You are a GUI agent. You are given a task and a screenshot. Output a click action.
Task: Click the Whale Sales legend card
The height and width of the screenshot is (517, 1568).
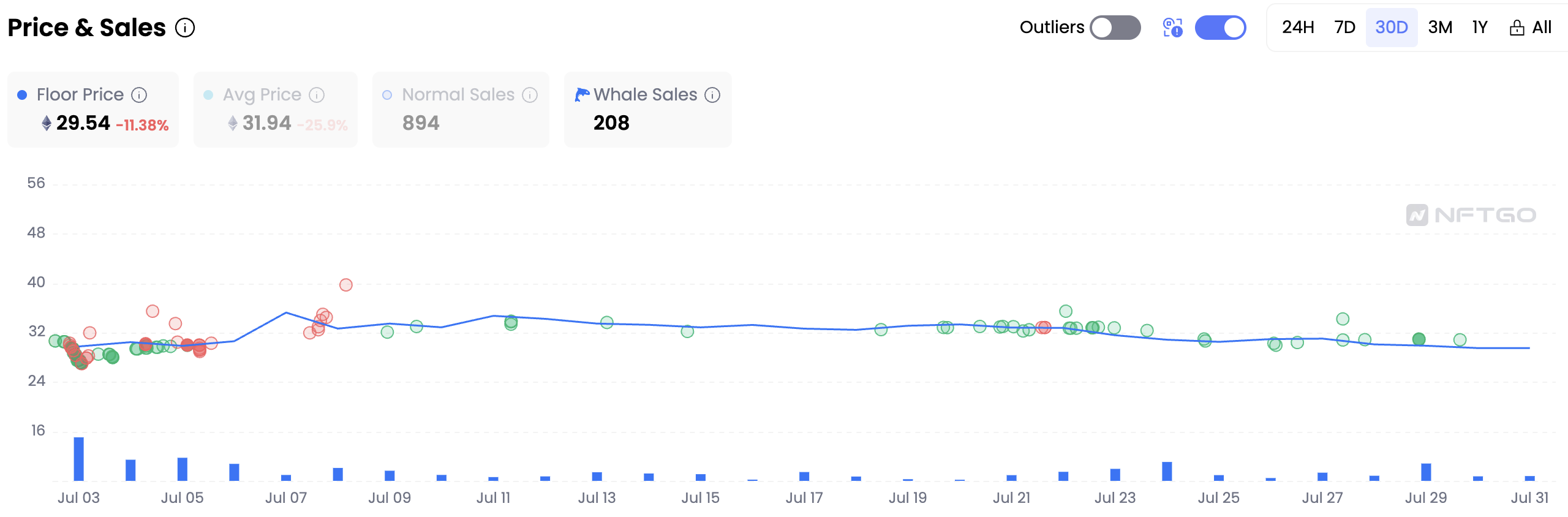click(648, 110)
